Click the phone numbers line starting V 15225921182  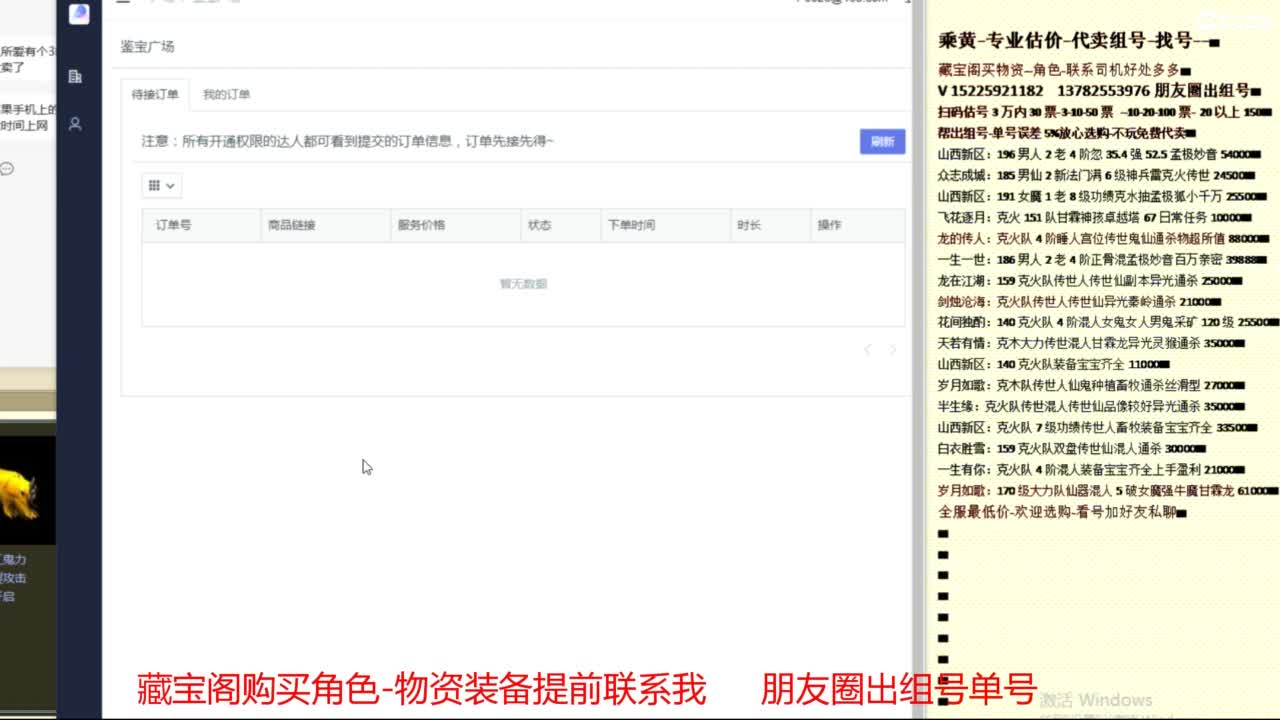pyautogui.click(x=1099, y=91)
